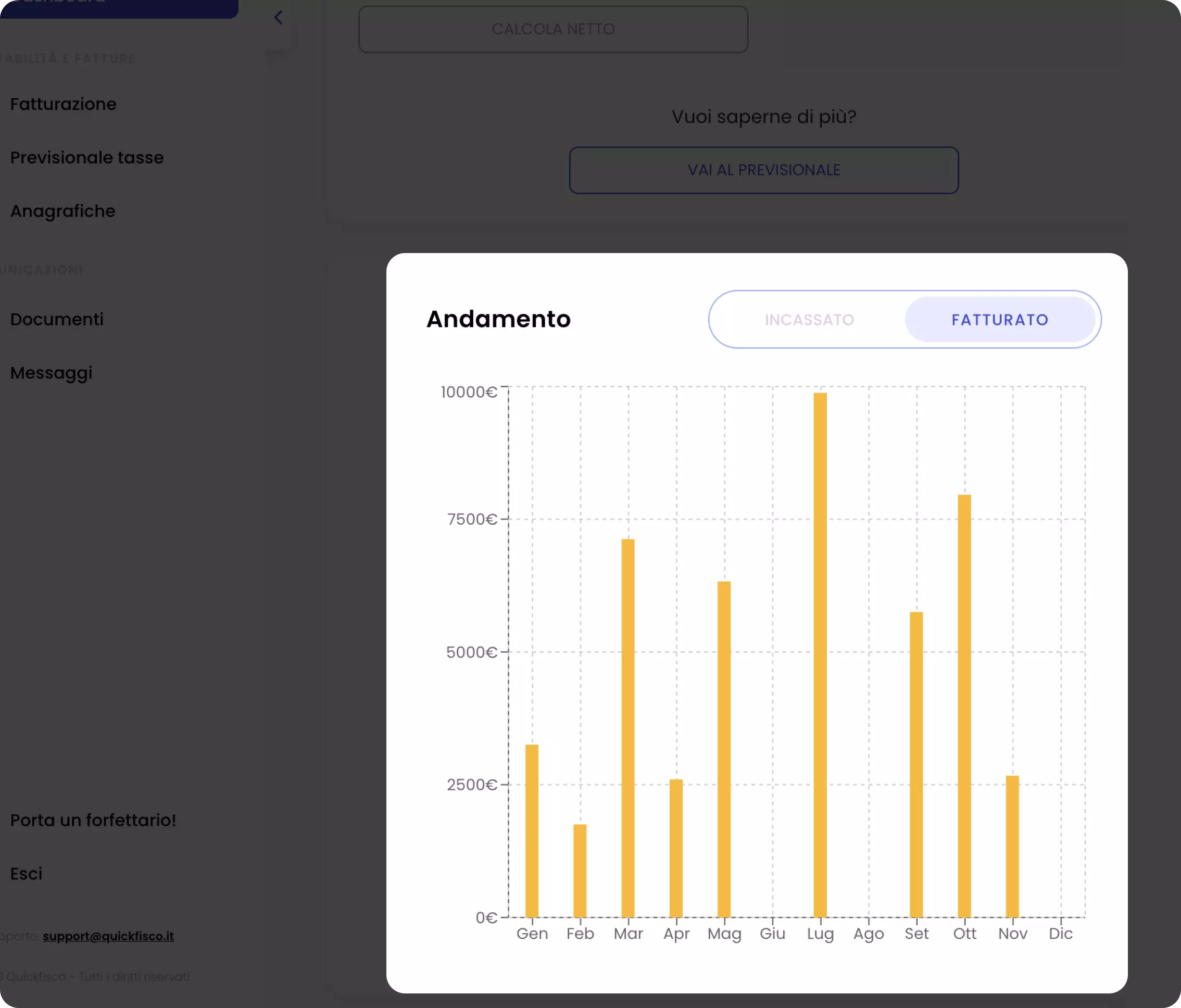
Task: Click VAI AL PREVISIONALE button
Action: click(764, 170)
